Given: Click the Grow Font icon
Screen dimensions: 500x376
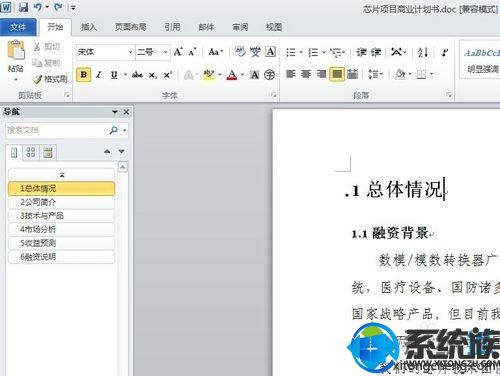Looking at the screenshot, I should point(178,52).
